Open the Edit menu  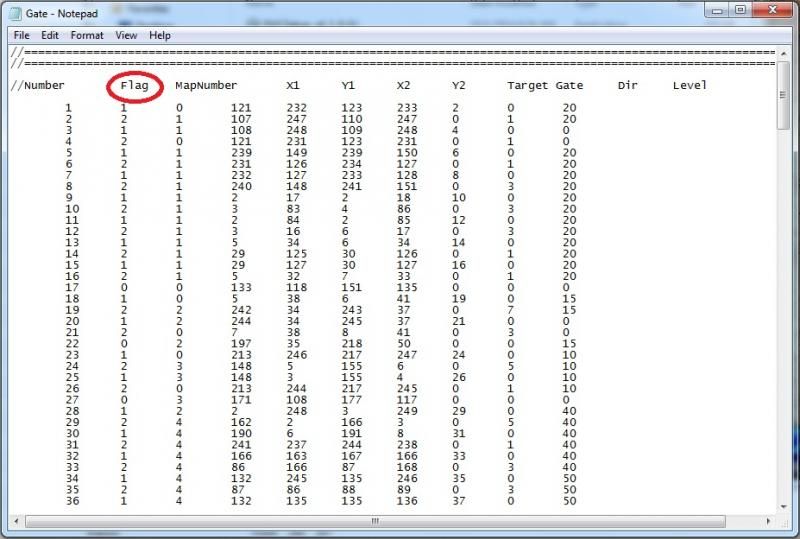pos(50,35)
